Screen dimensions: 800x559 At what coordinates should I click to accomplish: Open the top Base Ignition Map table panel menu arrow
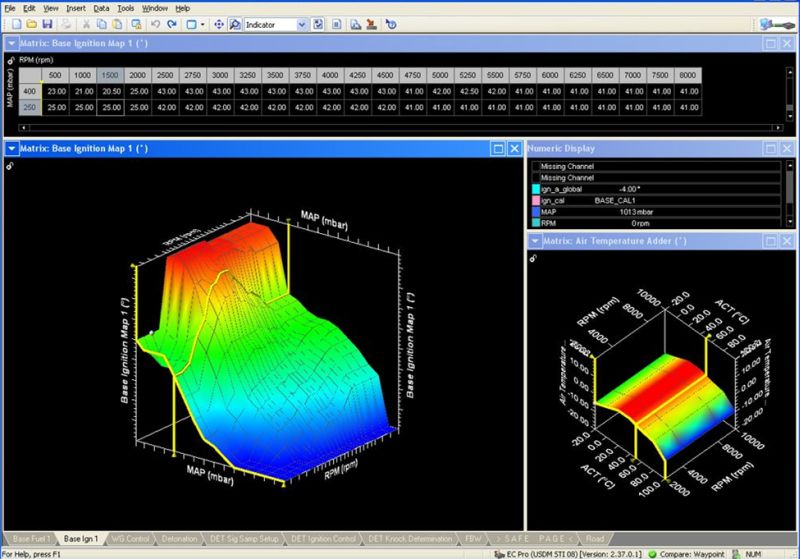click(x=11, y=43)
